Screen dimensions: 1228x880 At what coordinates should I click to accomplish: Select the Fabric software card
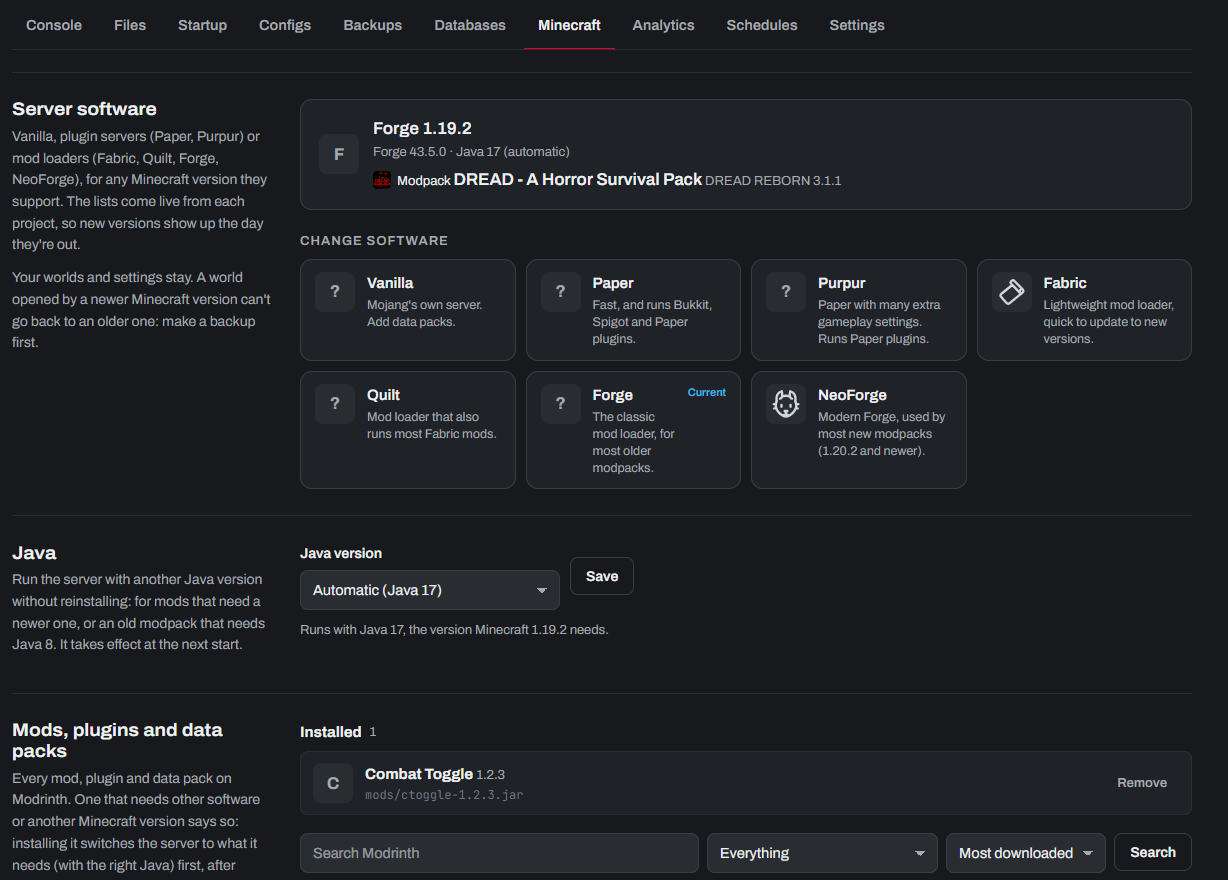(x=1084, y=310)
